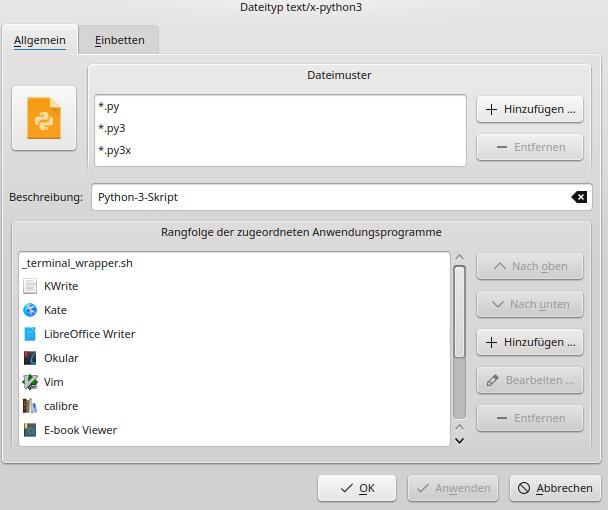The height and width of the screenshot is (510, 608).
Task: Select the KWrite application icon
Action: click(x=30, y=286)
